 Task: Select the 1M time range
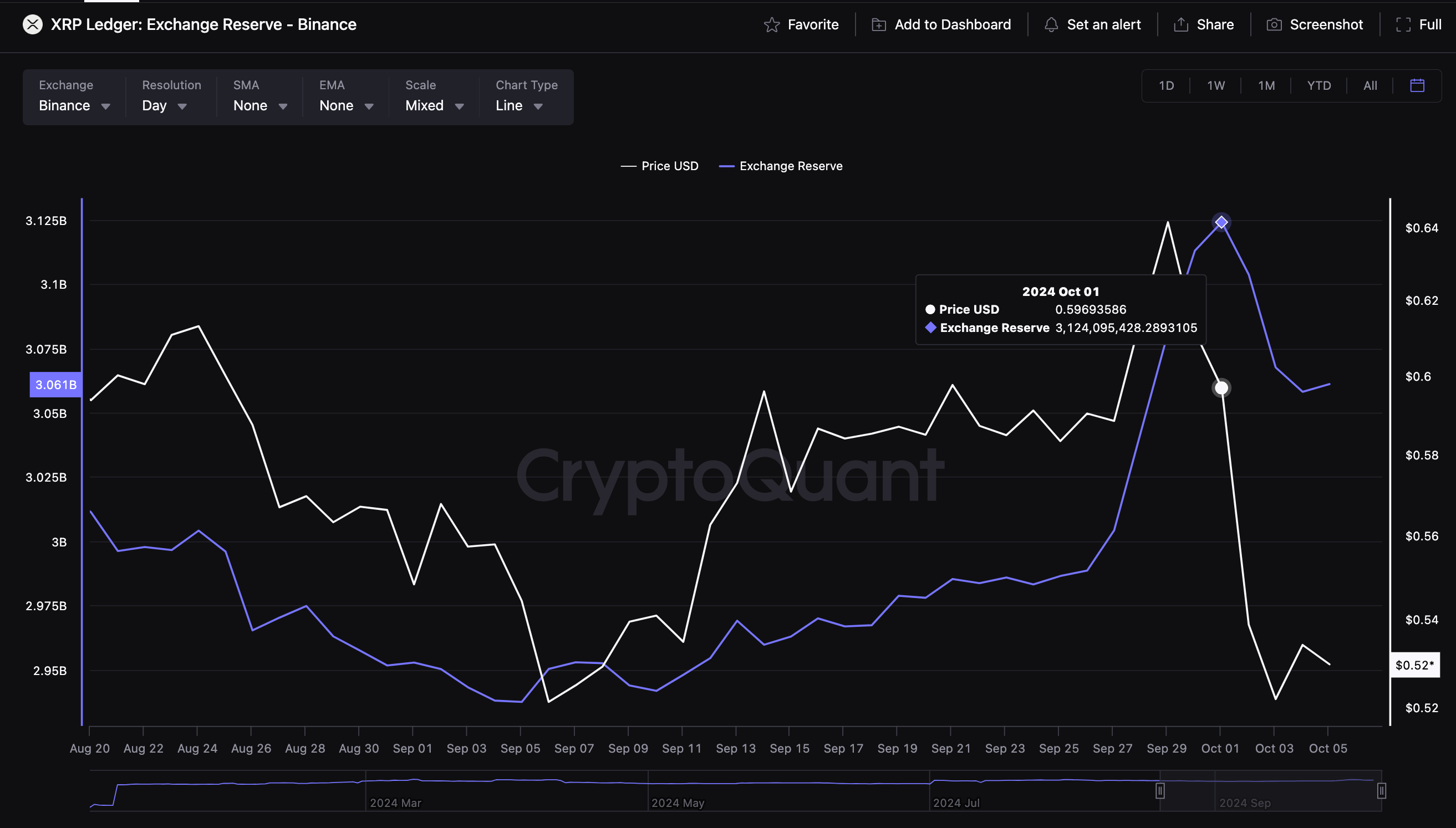pyautogui.click(x=1266, y=85)
